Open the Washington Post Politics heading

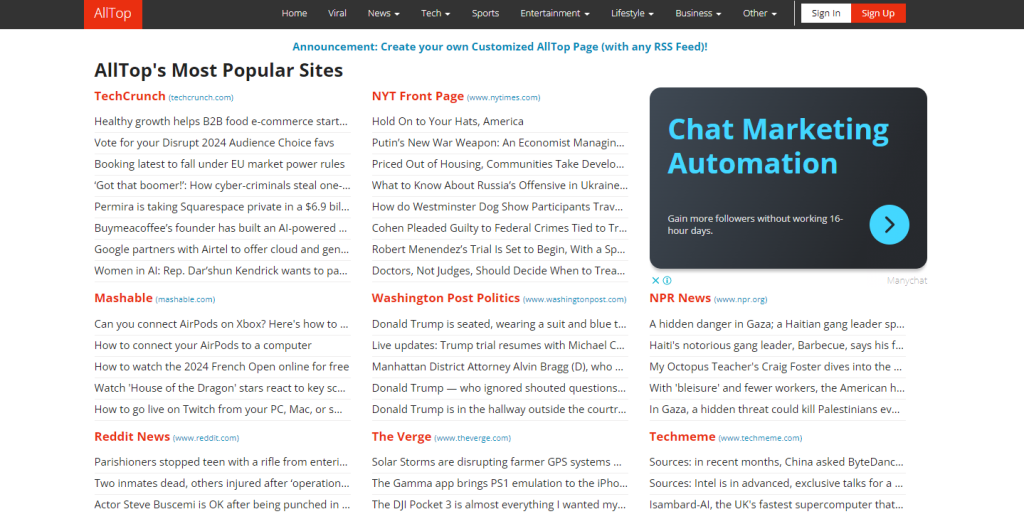(445, 298)
